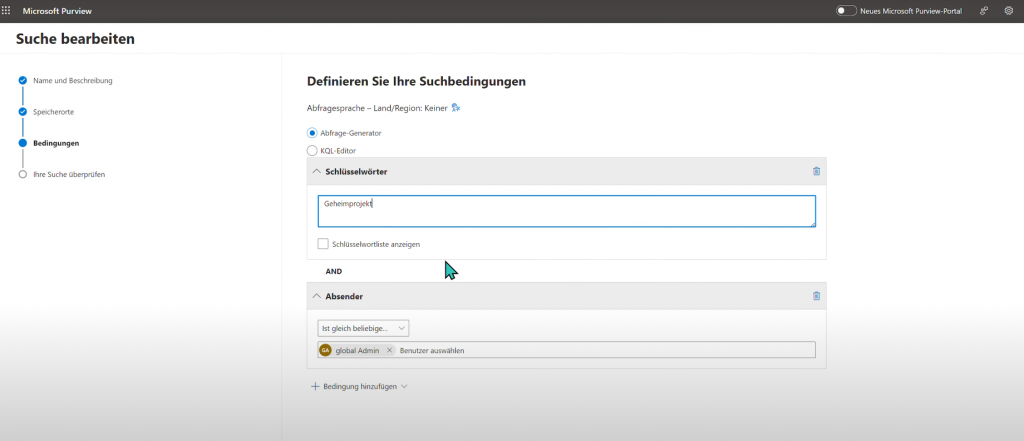Collapse the Absender section chevron

[317, 296]
